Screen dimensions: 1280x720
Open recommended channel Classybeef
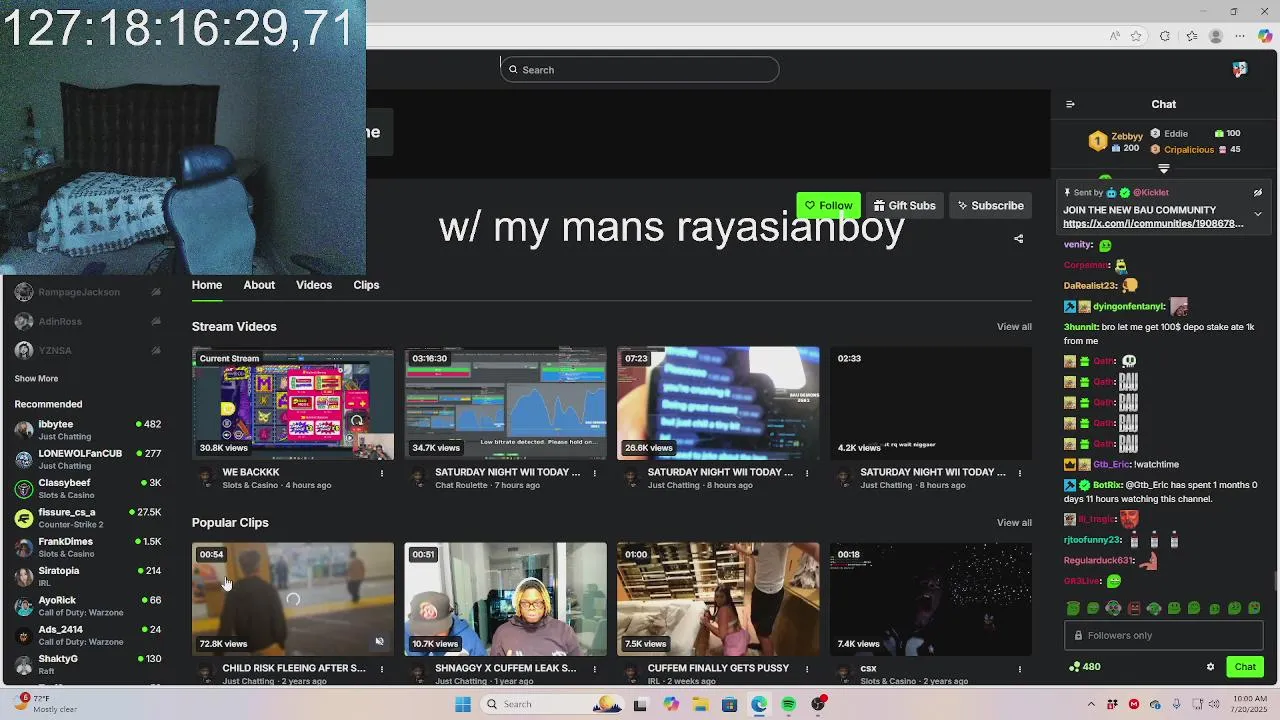click(x=87, y=488)
